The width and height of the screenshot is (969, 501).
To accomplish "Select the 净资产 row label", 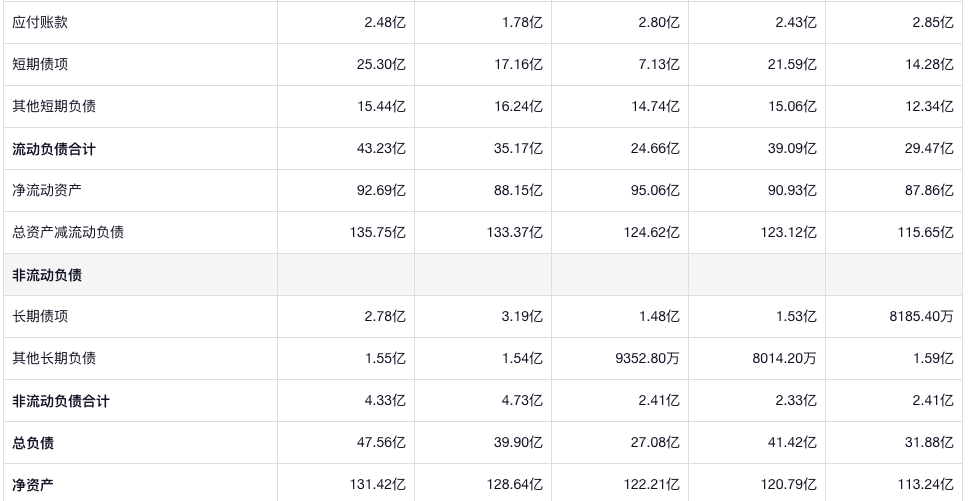I will (x=33, y=485).
